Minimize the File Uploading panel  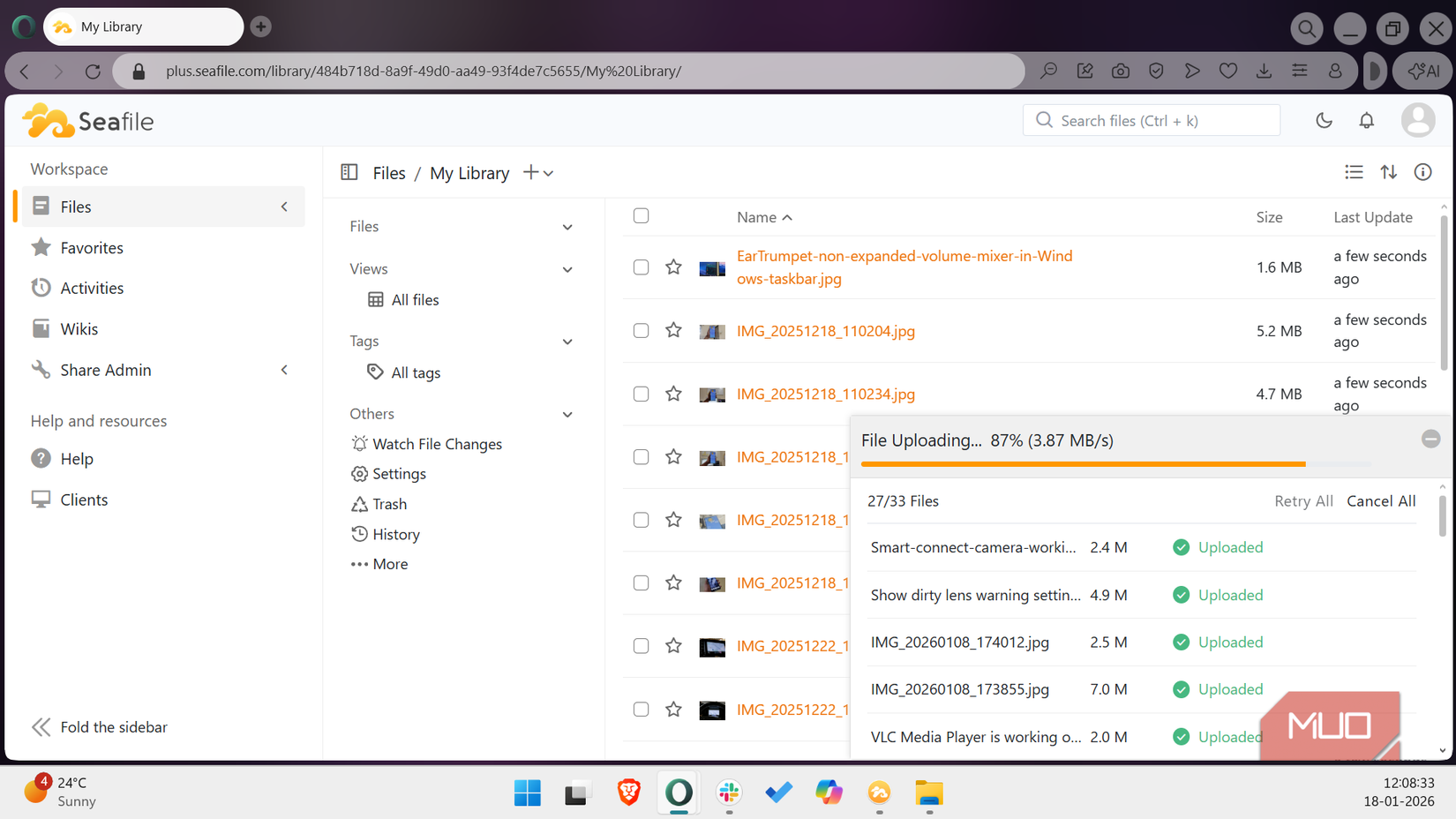[1430, 439]
